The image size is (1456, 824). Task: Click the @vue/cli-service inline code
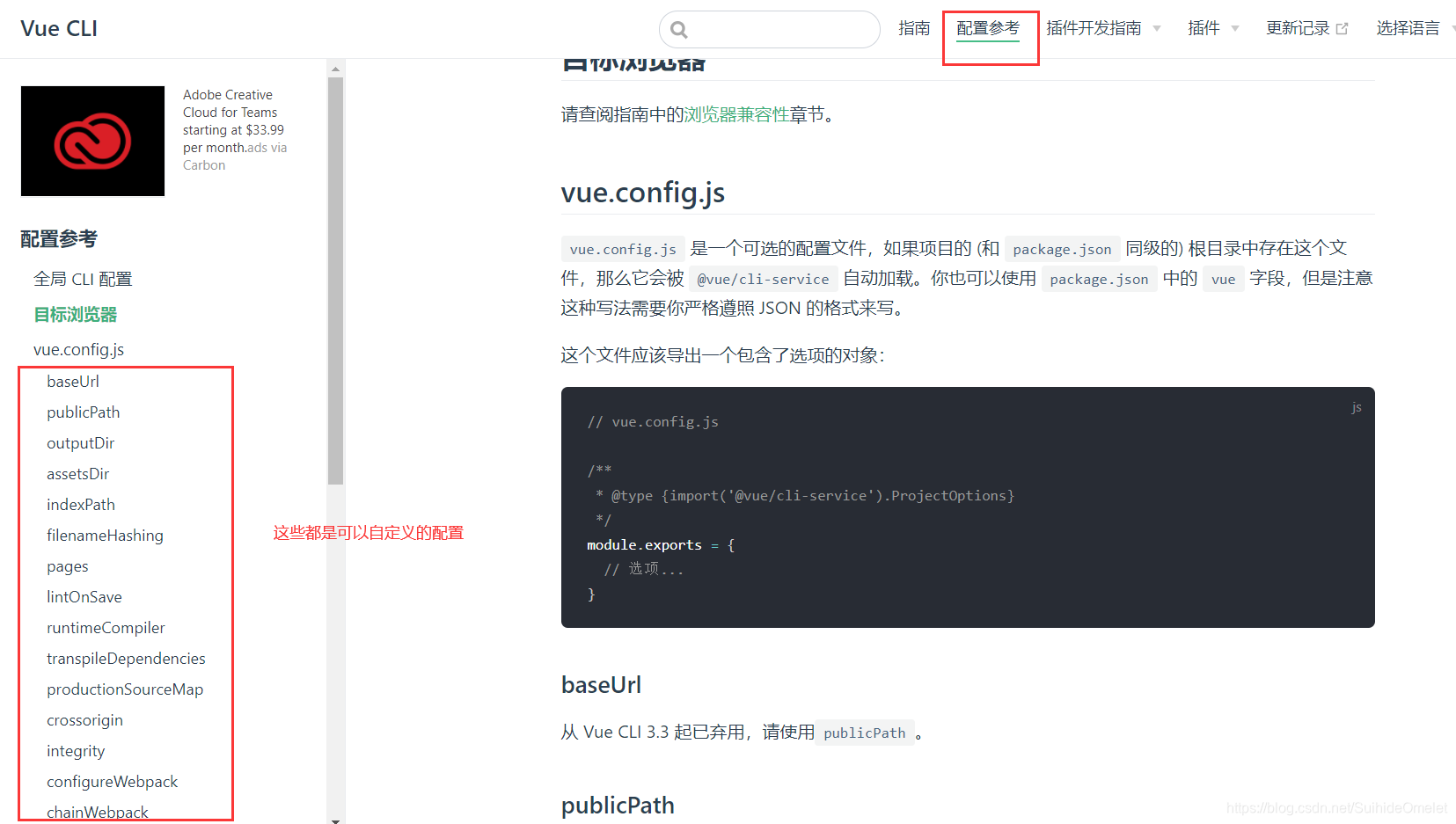[x=763, y=279]
